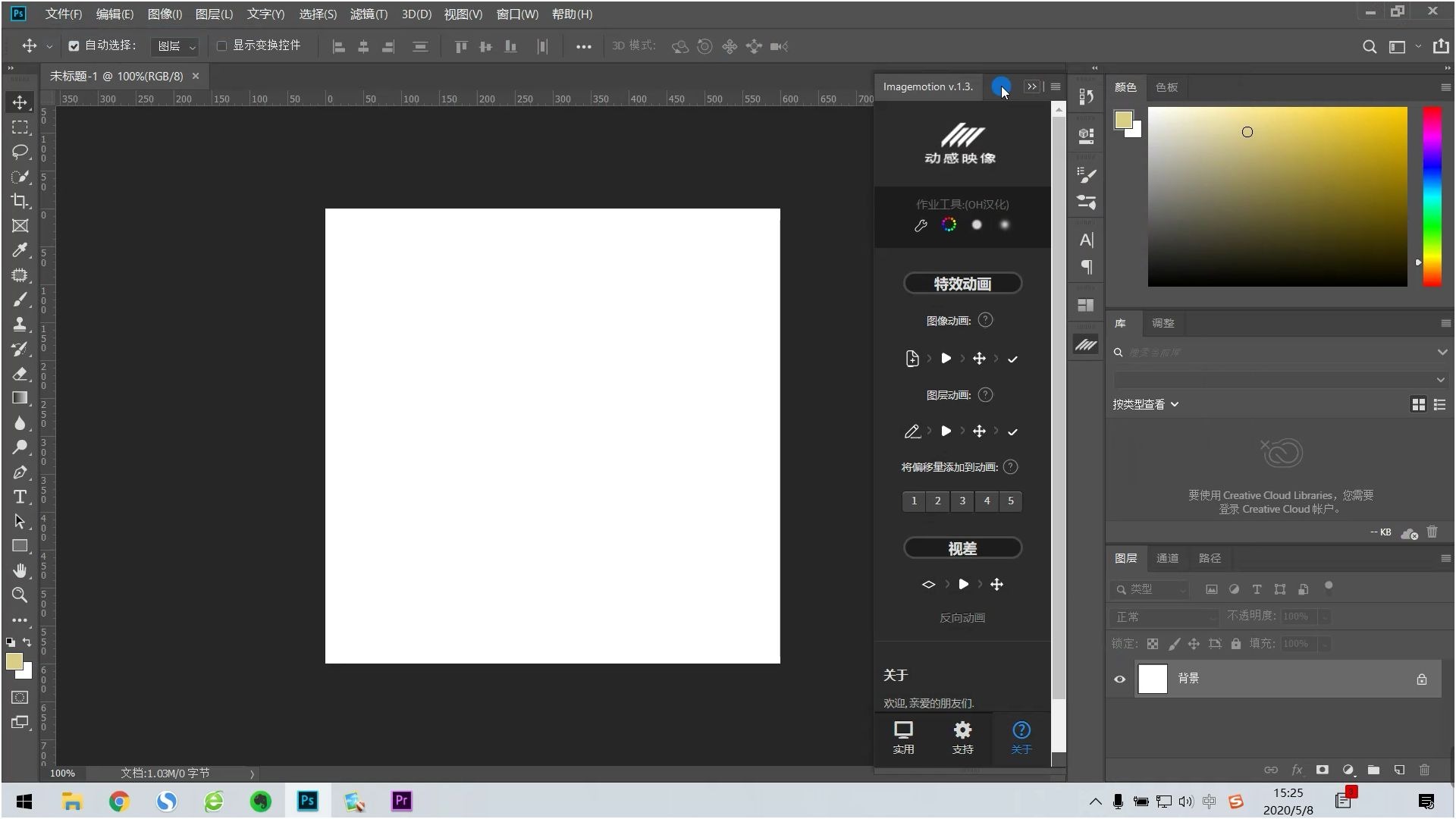
Task: Disable the 自动选择 auto-select checkbox
Action: click(74, 46)
